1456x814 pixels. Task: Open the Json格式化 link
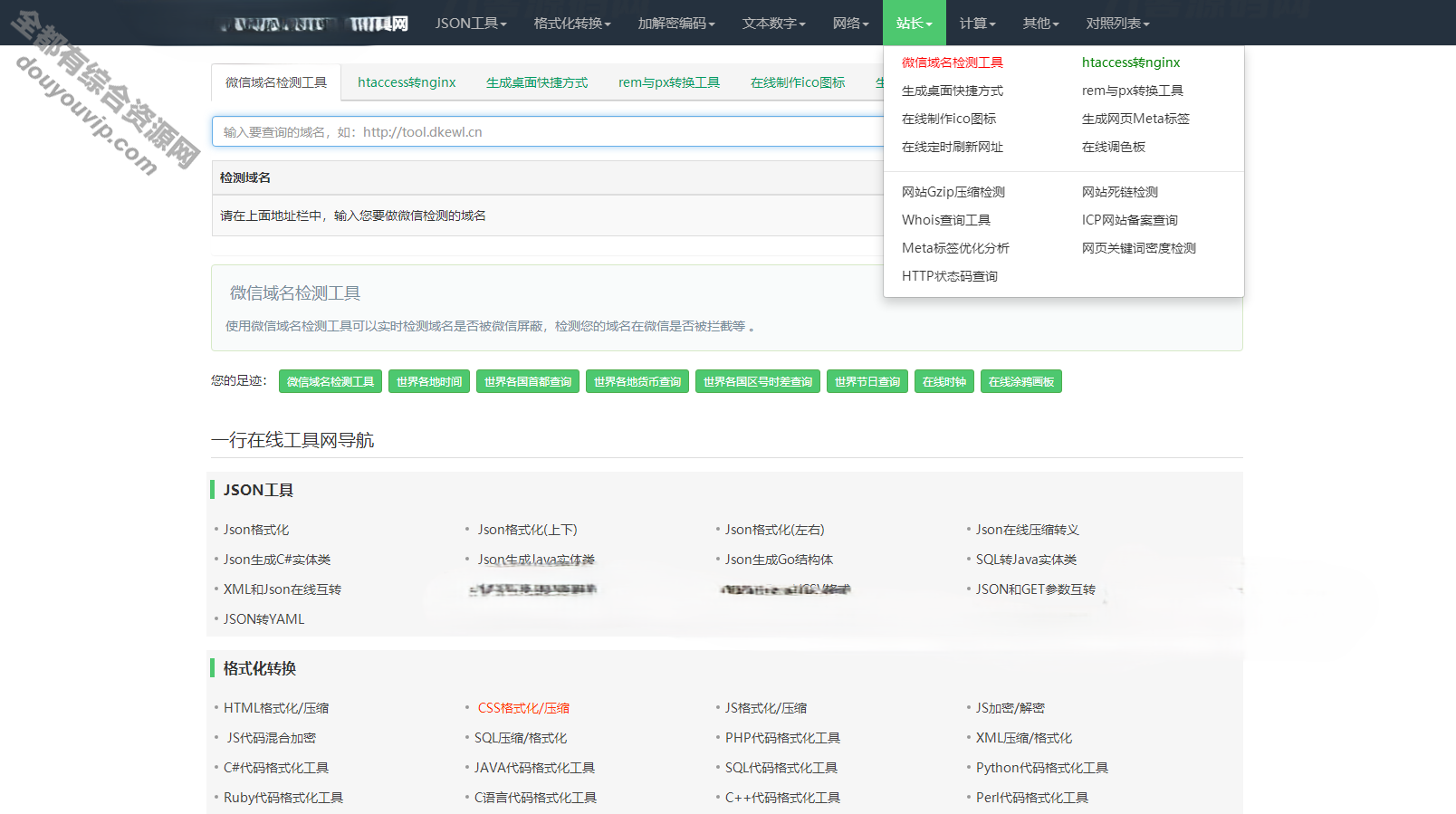pyautogui.click(x=256, y=530)
